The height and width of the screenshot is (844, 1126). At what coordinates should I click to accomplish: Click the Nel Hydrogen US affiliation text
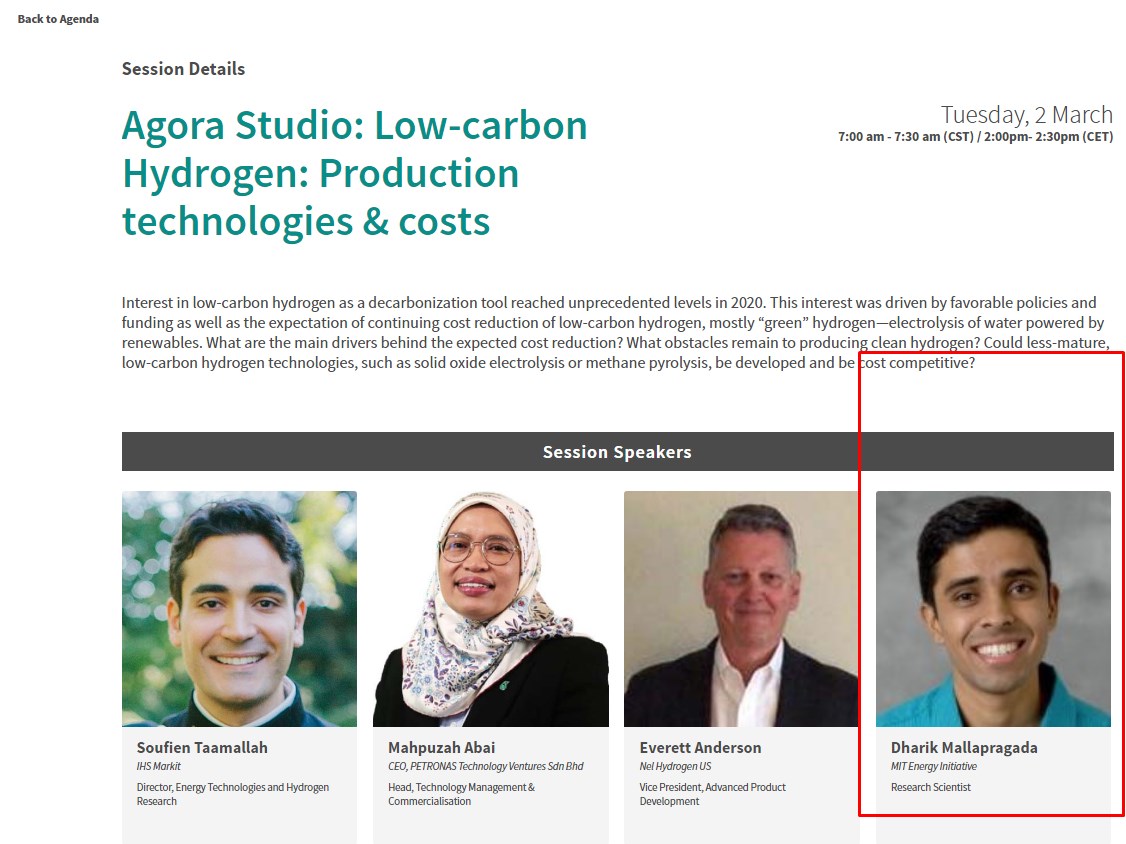click(675, 766)
